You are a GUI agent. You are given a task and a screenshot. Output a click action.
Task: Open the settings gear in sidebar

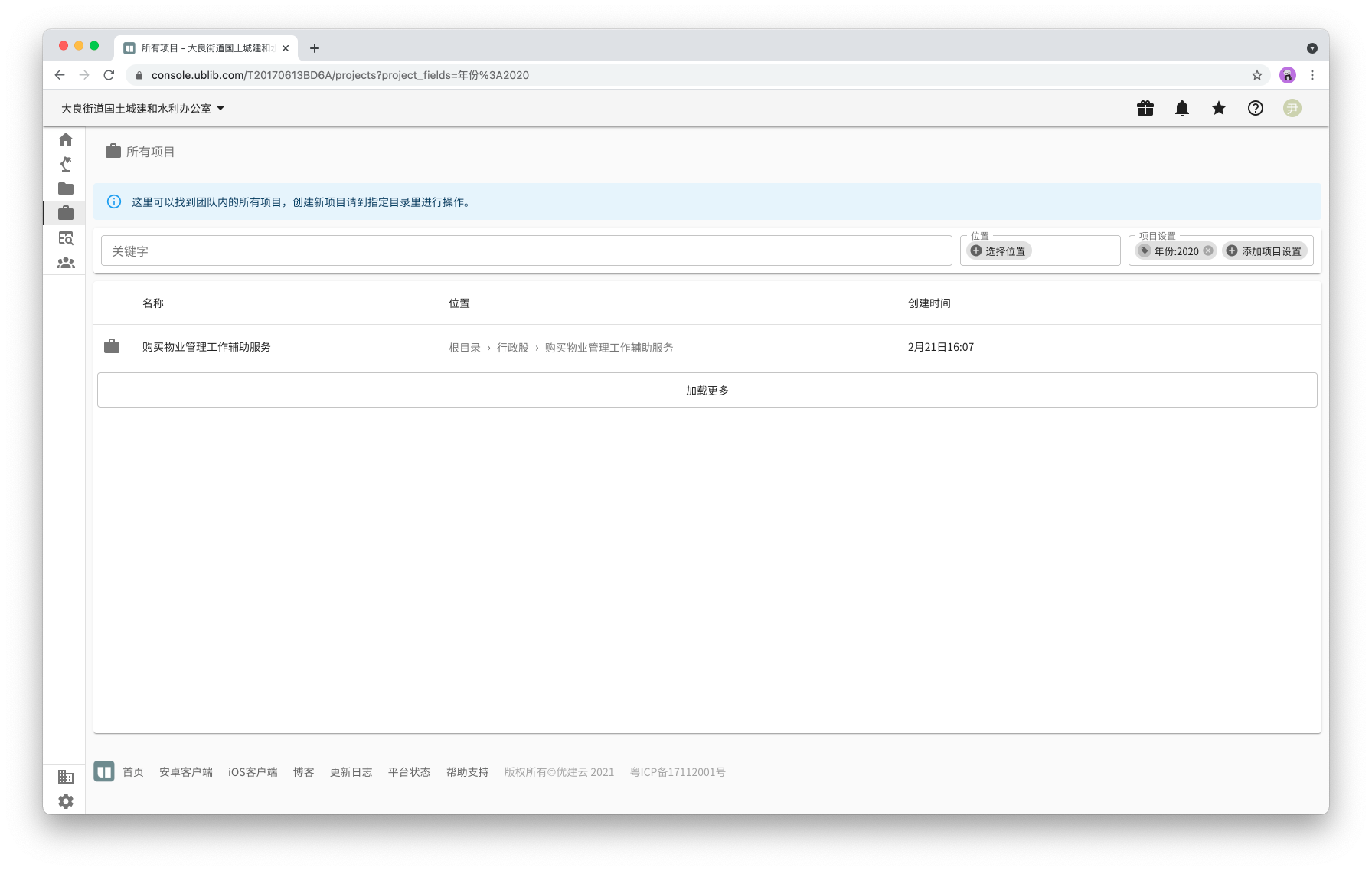click(x=66, y=801)
